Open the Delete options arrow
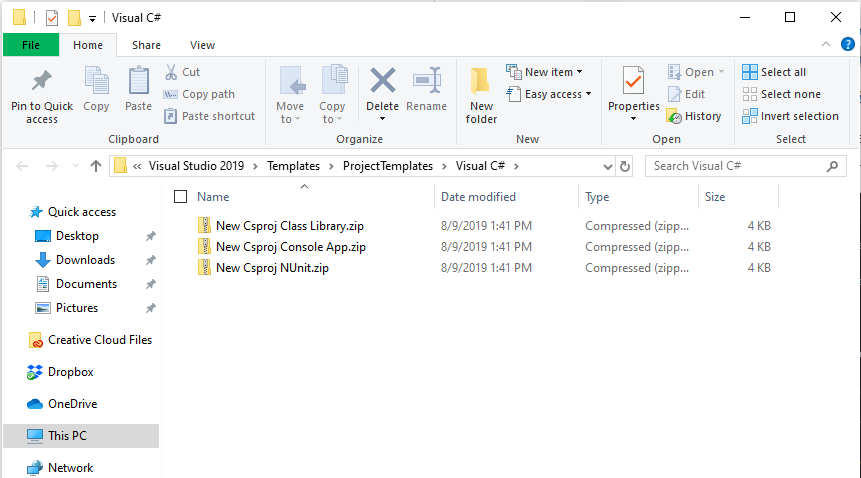Screen dimensions: 861x478 (x=382, y=119)
